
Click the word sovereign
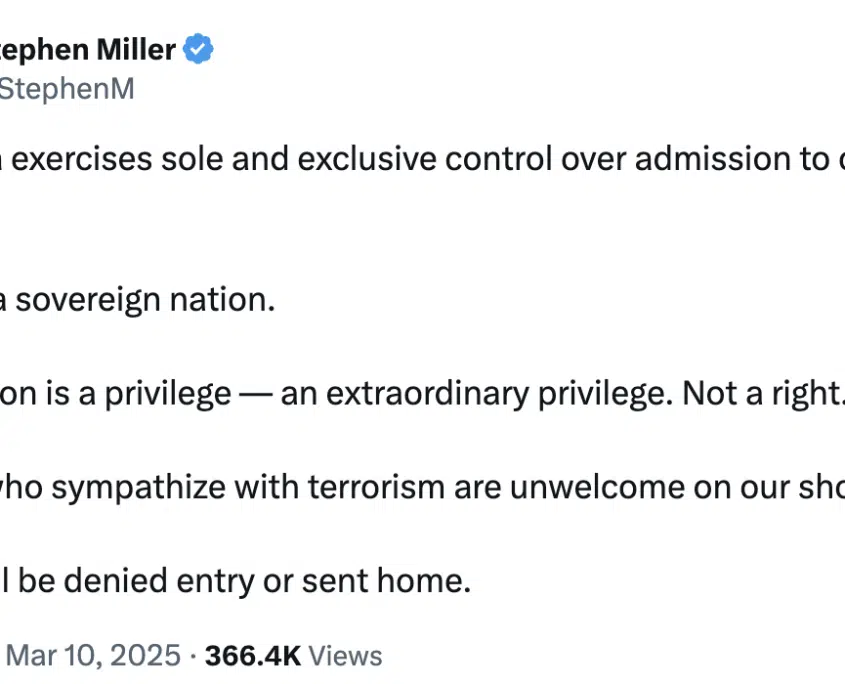pos(88,300)
